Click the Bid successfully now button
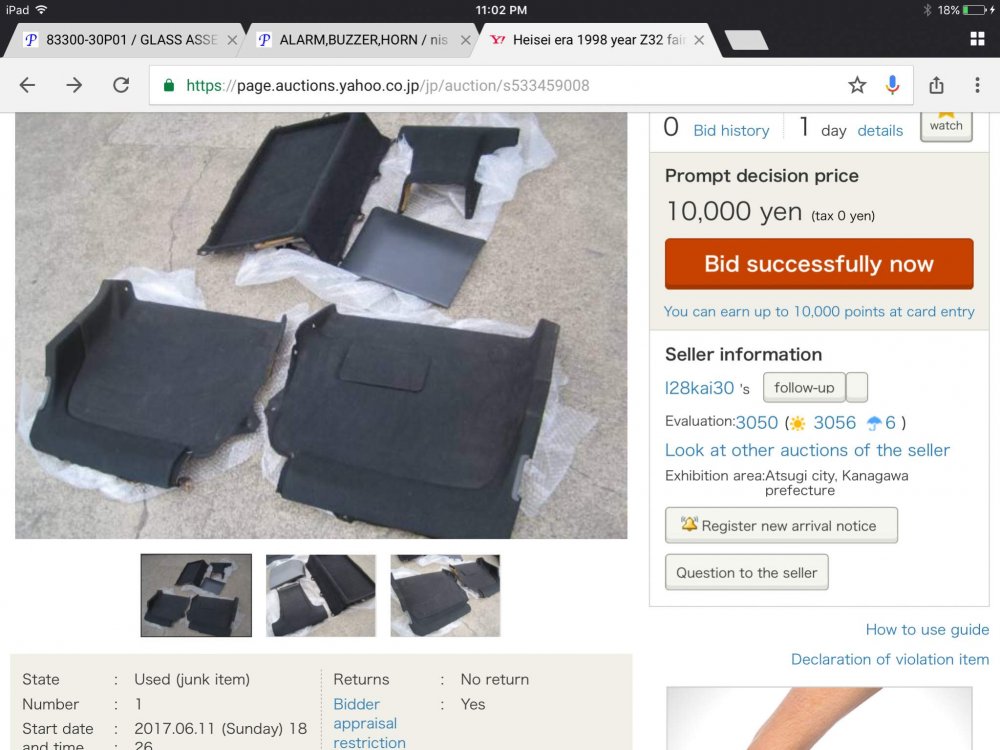 [x=819, y=264]
